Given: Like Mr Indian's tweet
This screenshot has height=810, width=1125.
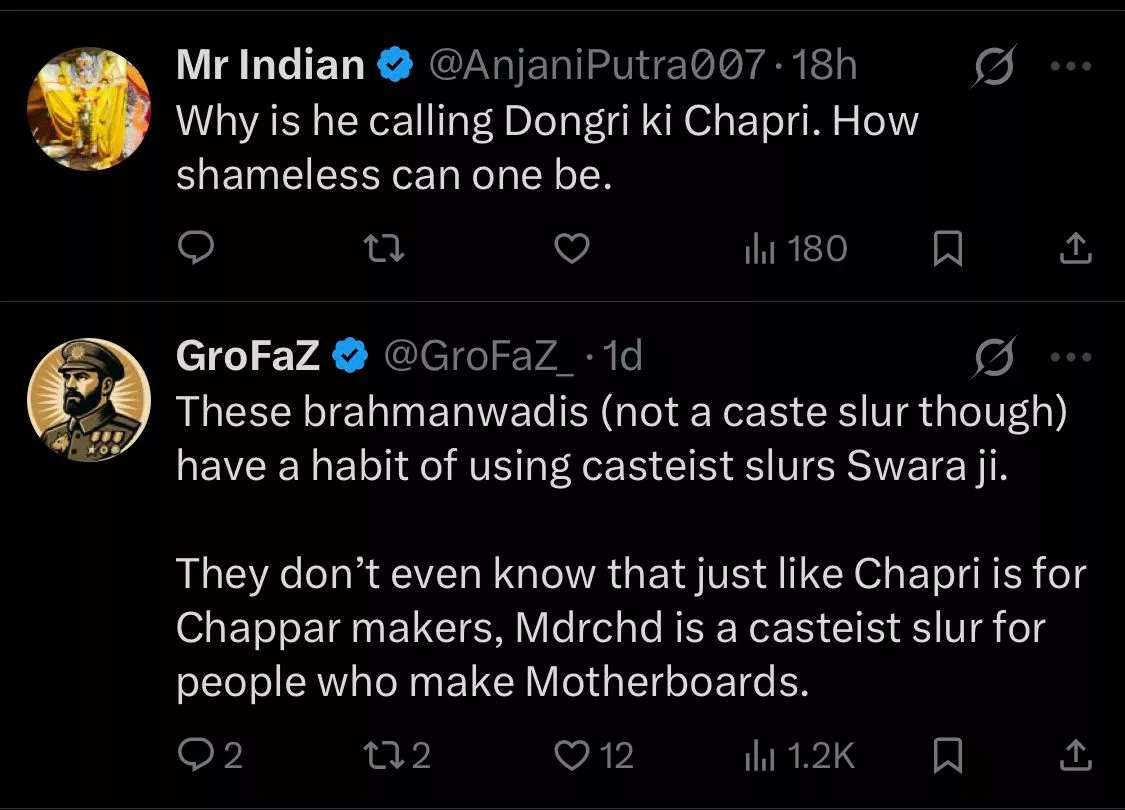Looking at the screenshot, I should pyautogui.click(x=571, y=248).
